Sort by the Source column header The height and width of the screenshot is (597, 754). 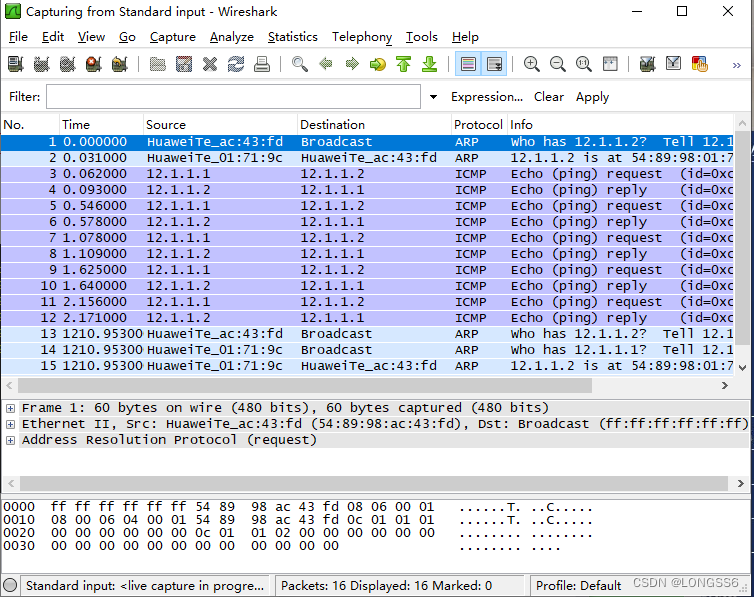(x=220, y=125)
